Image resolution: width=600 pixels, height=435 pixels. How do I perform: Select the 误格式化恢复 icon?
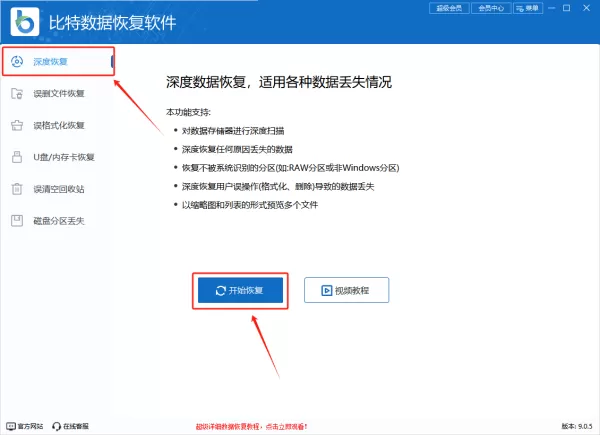pyautogui.click(x=17, y=125)
